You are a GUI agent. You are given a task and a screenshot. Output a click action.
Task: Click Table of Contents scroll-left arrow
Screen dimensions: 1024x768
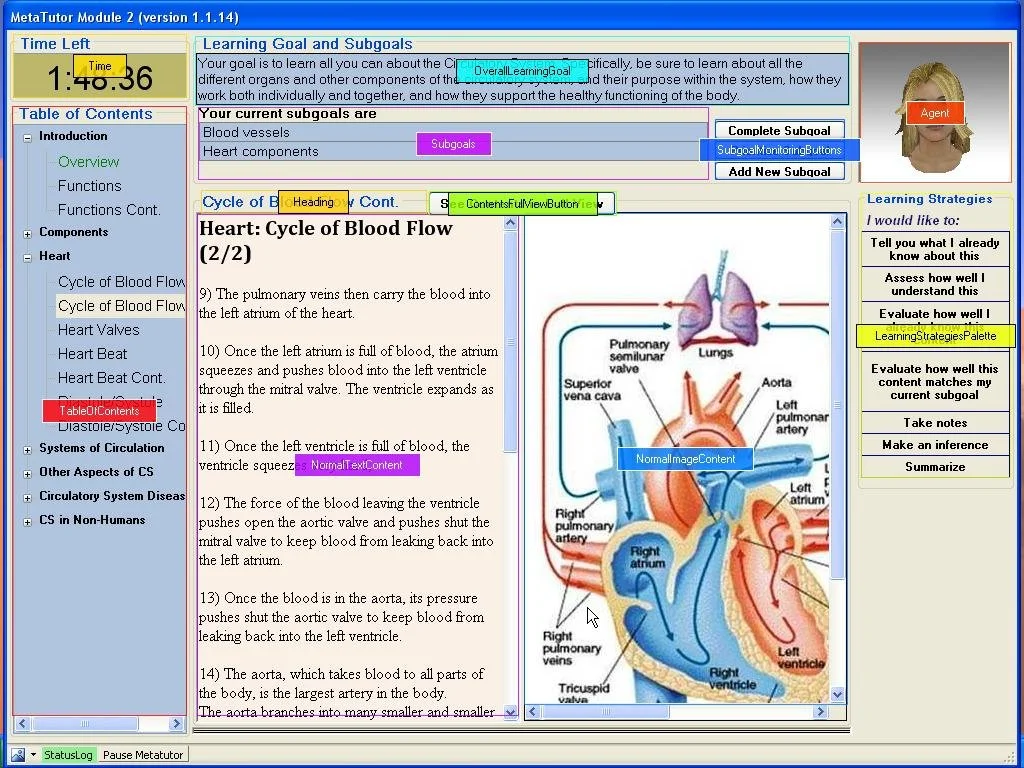23,723
